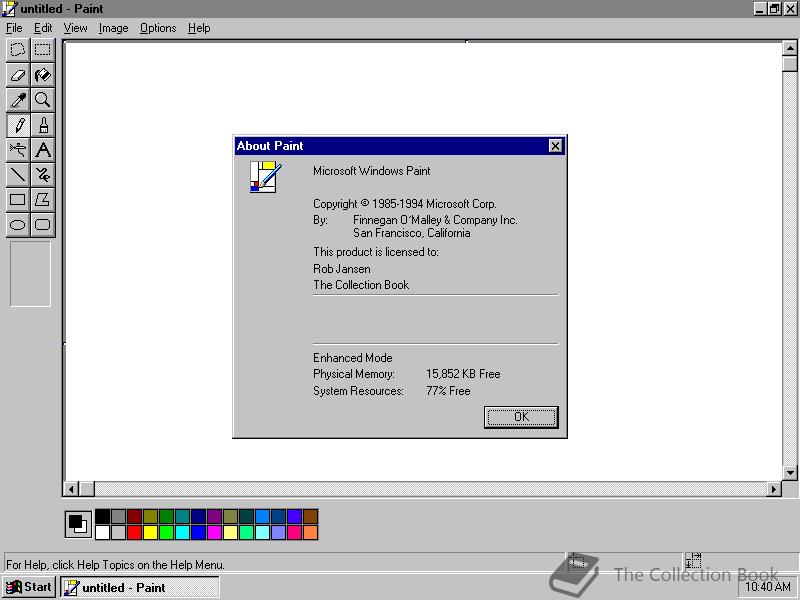The width and height of the screenshot is (800, 600).
Task: Select the Free-Form Select tool
Action: [18, 50]
